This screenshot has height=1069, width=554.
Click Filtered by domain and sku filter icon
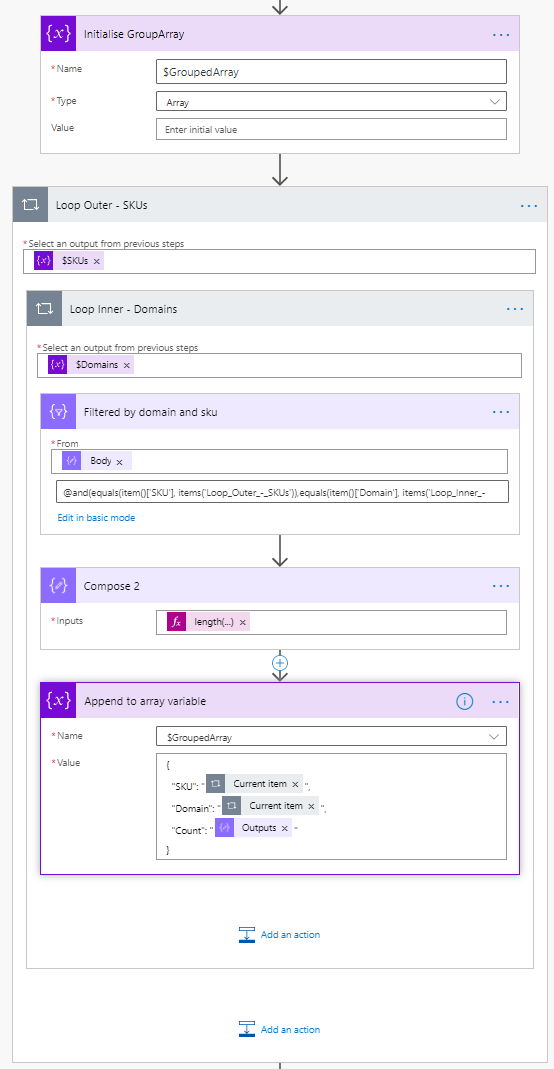pos(59,411)
